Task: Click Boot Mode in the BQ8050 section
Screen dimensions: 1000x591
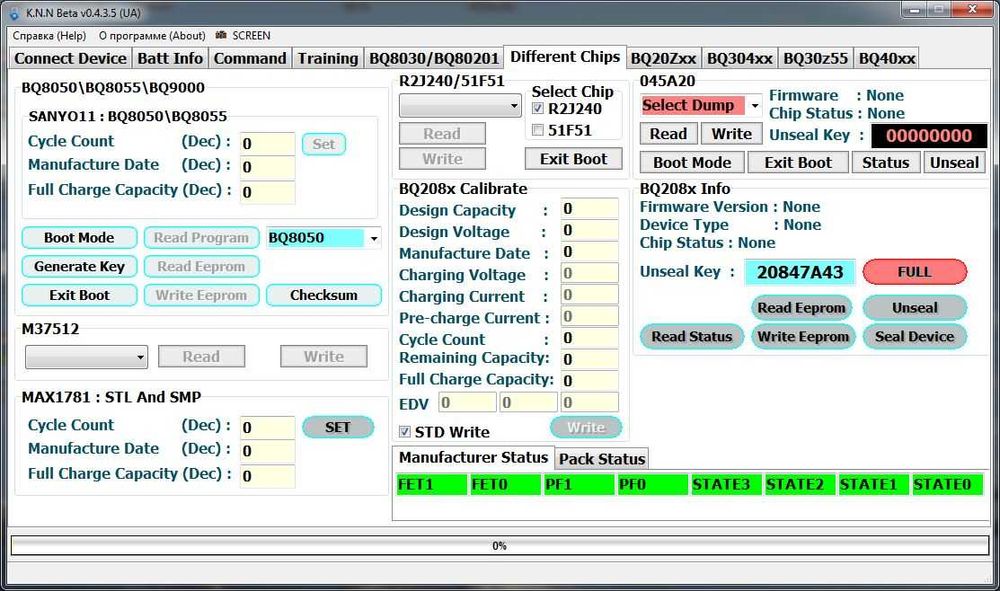Action: [x=79, y=238]
